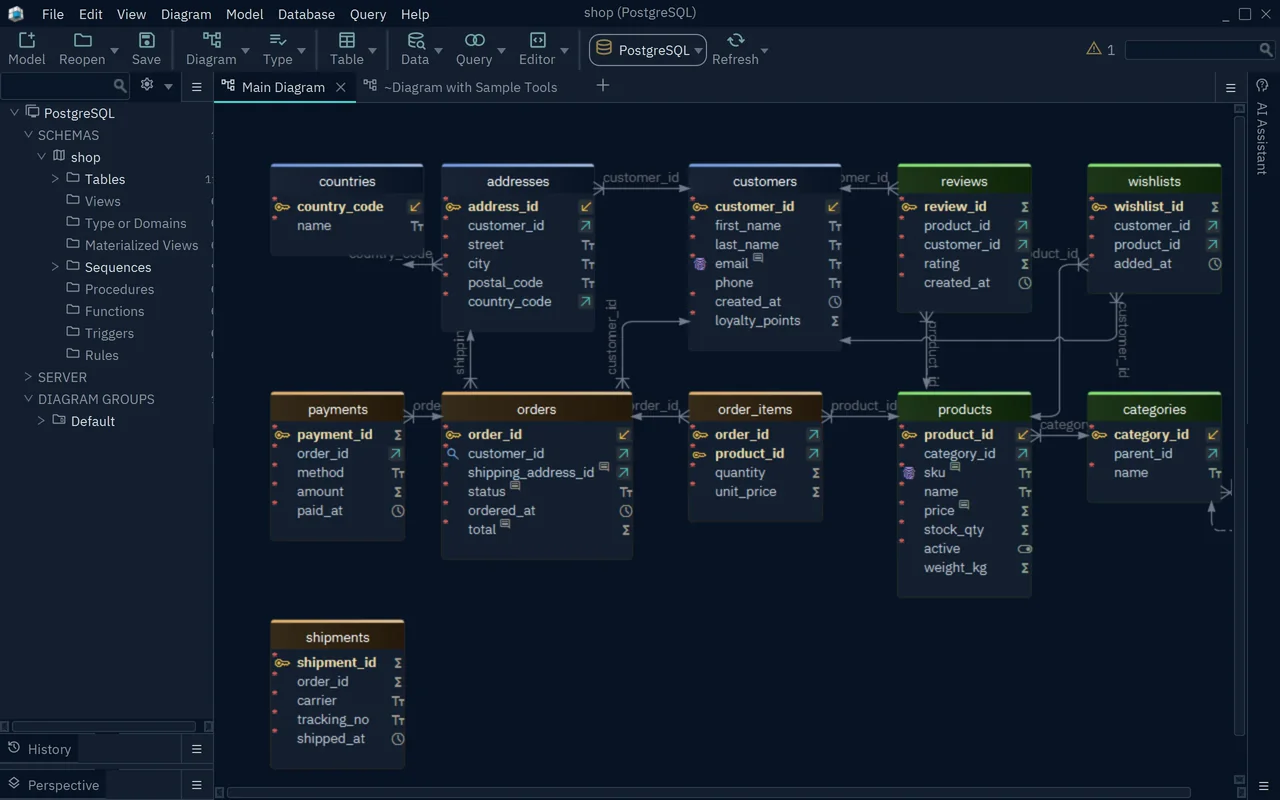Click the Reopen folder icon
Image resolution: width=1280 pixels, height=800 pixels.
click(83, 40)
